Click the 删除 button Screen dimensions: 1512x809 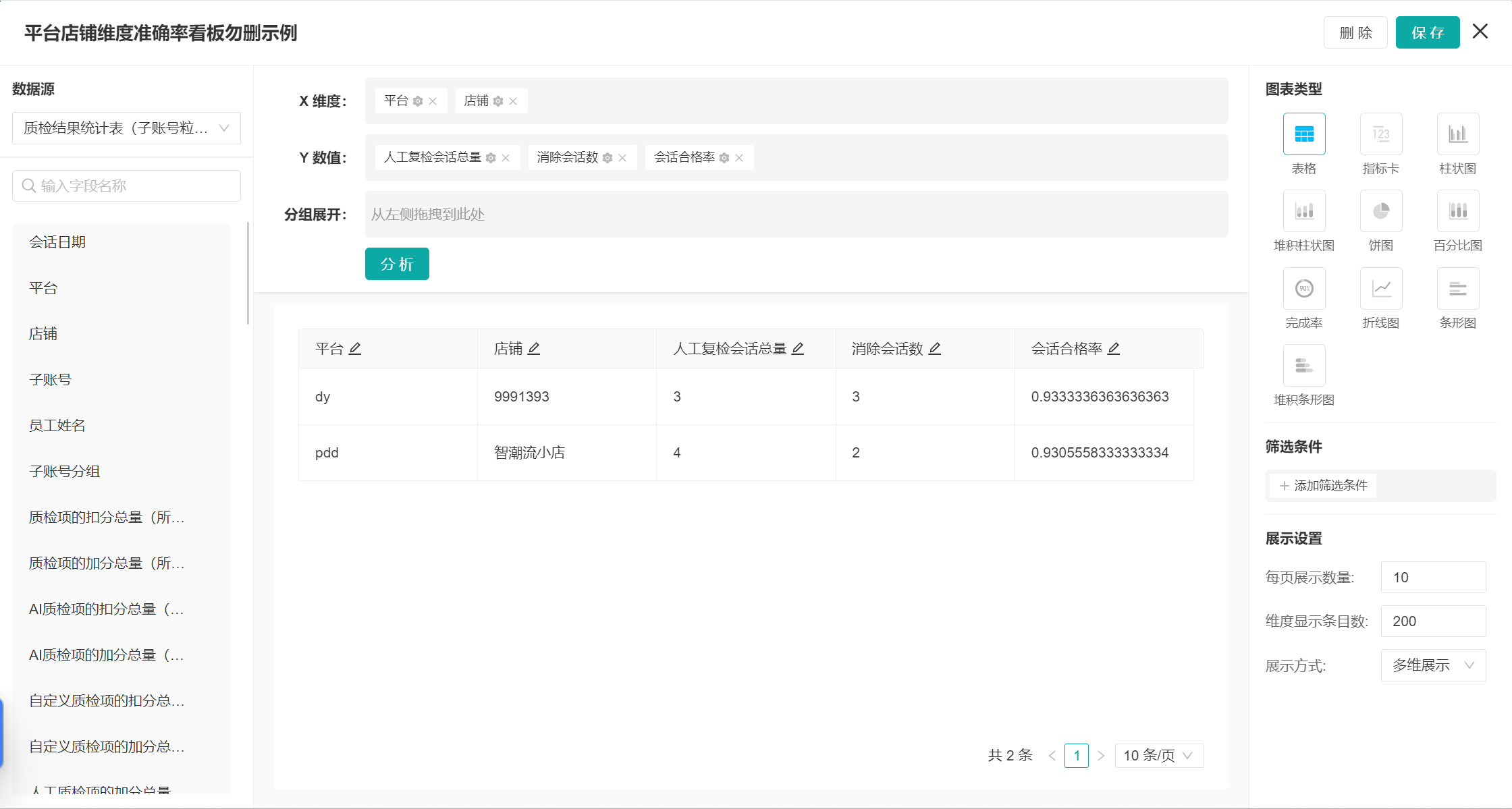pyautogui.click(x=1355, y=32)
